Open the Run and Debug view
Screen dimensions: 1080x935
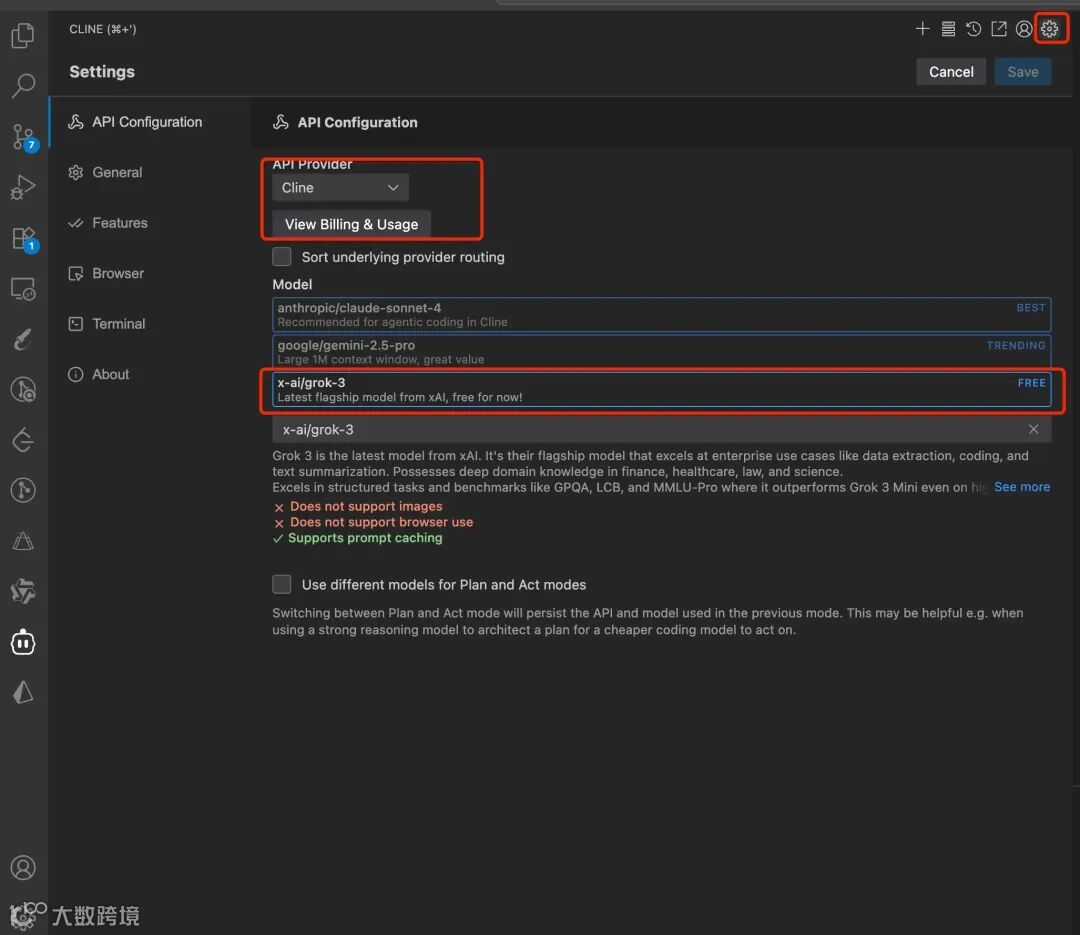[x=23, y=187]
